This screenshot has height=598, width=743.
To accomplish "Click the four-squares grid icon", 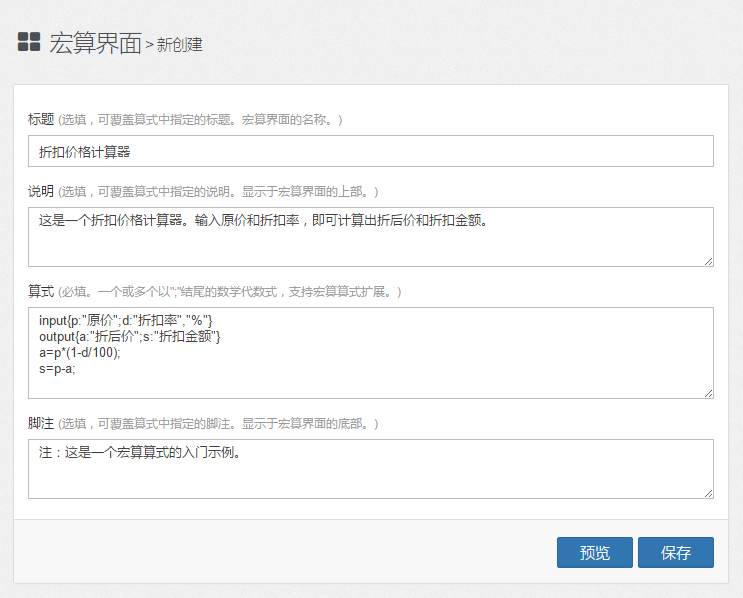I will click(29, 41).
